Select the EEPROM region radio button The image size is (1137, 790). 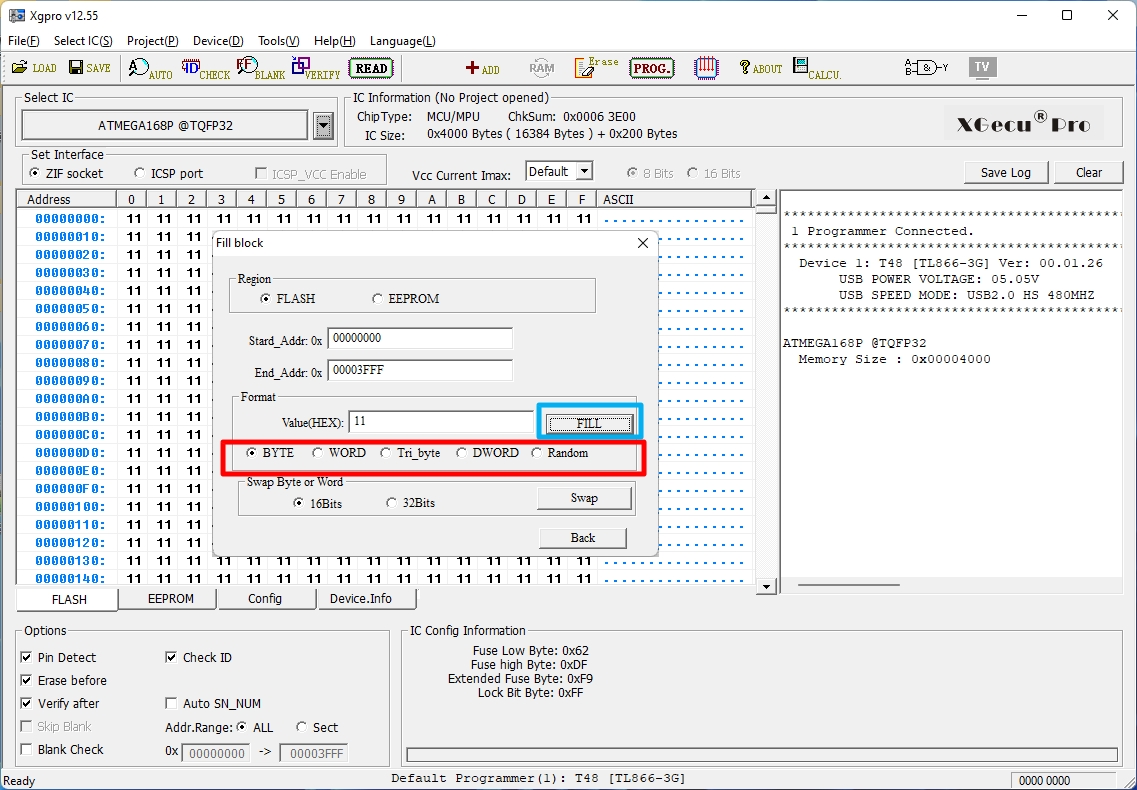point(378,299)
